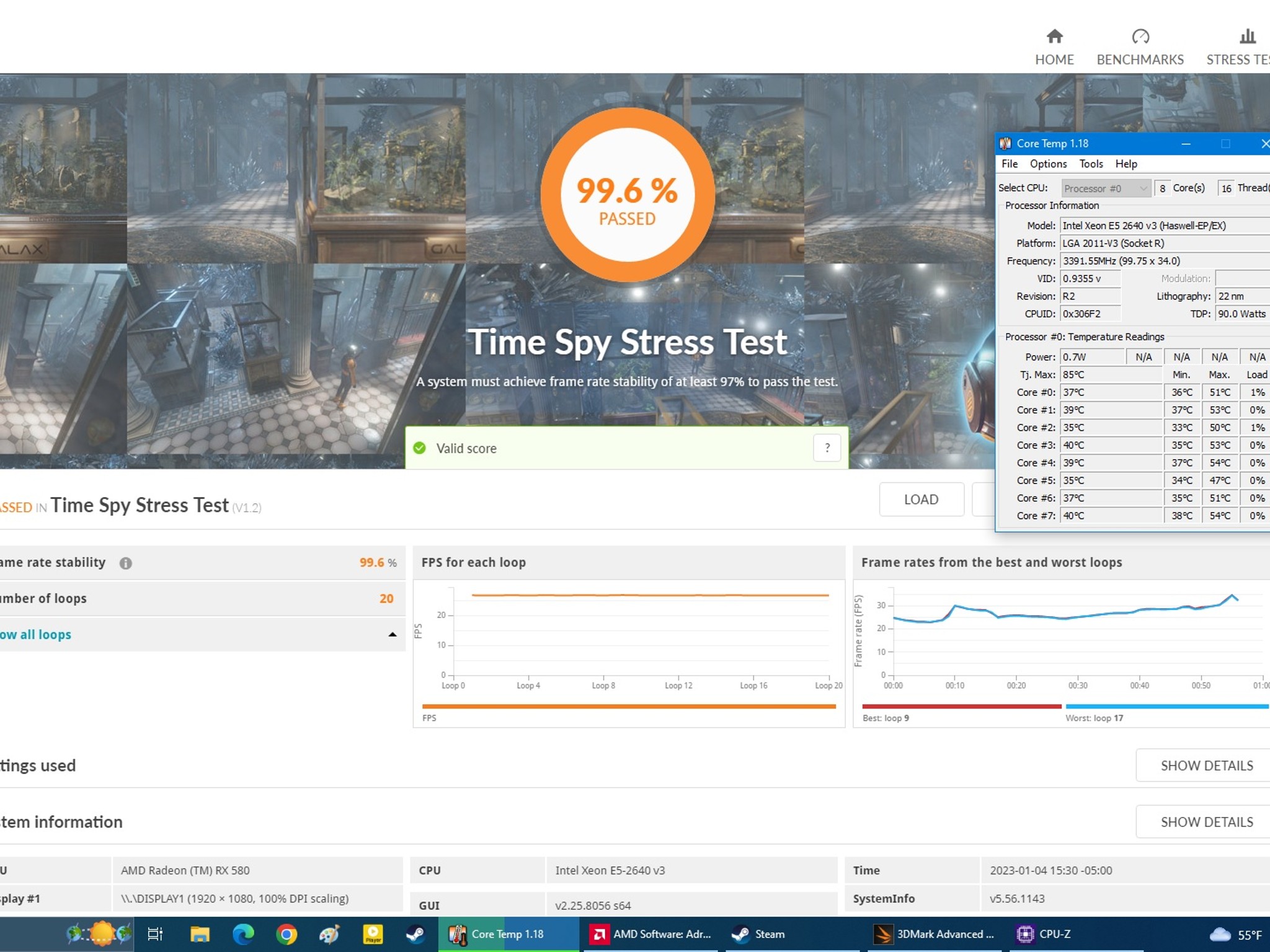This screenshot has width=1270, height=952.
Task: Click the Core Temp title bar icon
Action: pyautogui.click(x=1005, y=144)
